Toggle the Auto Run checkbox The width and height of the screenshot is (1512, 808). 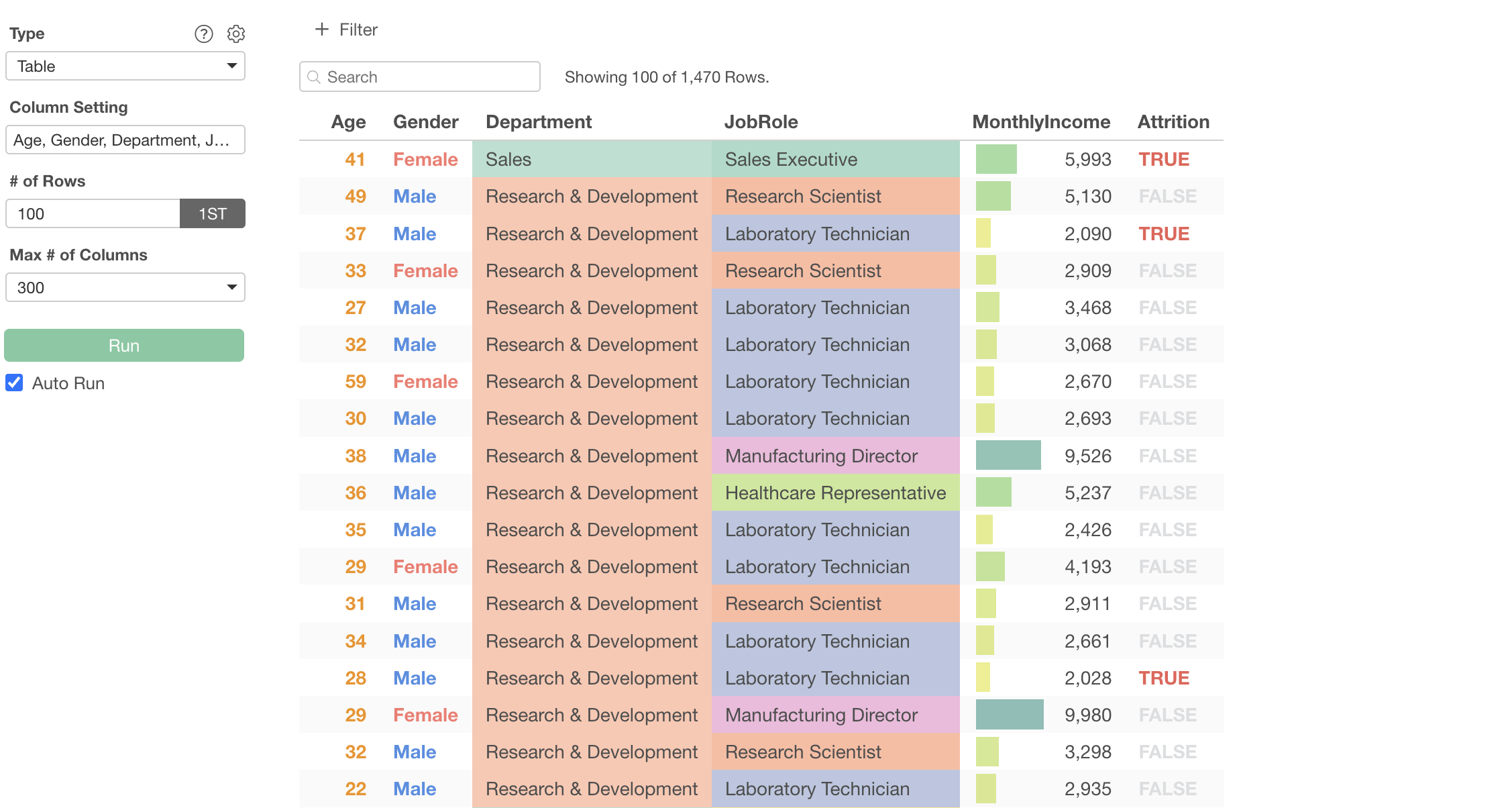coord(14,383)
